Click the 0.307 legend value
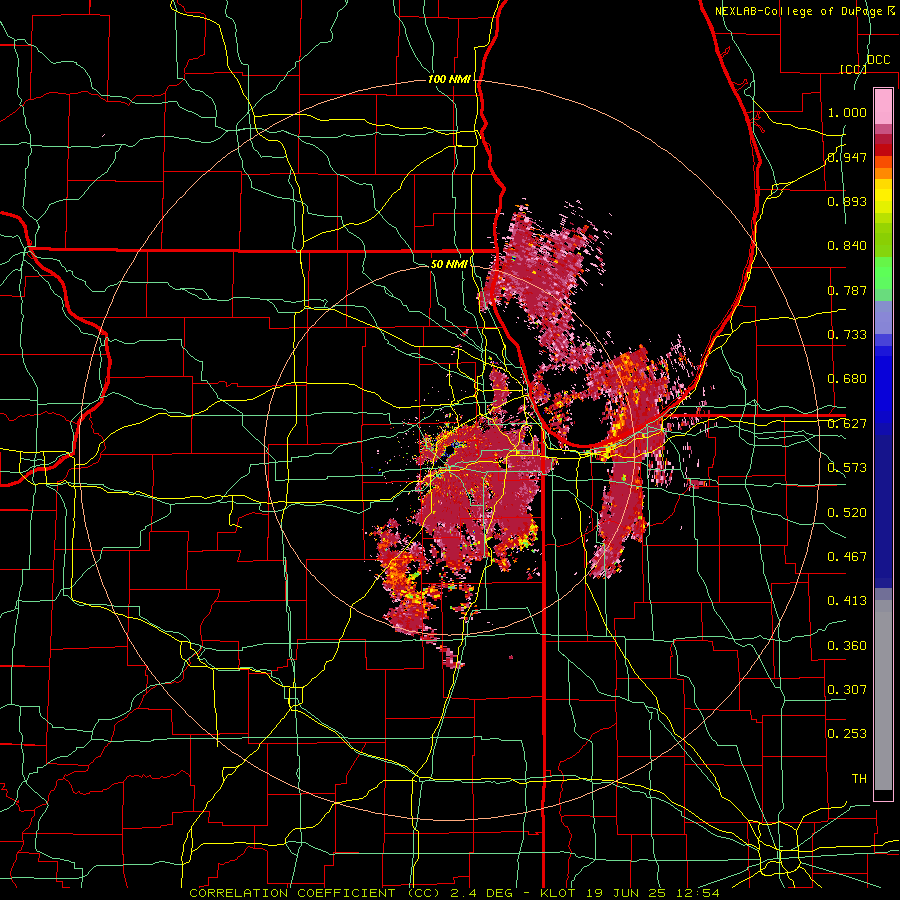The height and width of the screenshot is (900, 900). 847,690
